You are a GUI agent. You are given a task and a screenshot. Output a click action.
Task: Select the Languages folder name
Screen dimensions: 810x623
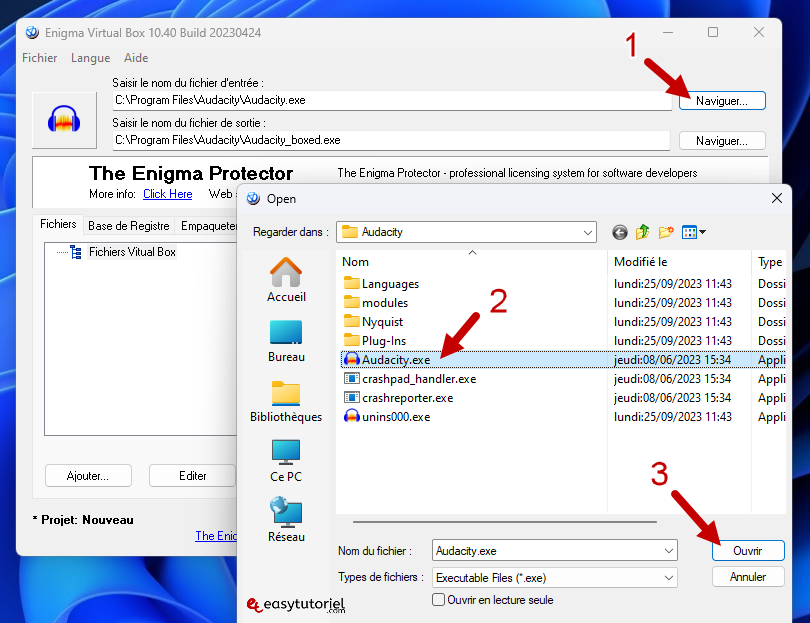click(390, 284)
